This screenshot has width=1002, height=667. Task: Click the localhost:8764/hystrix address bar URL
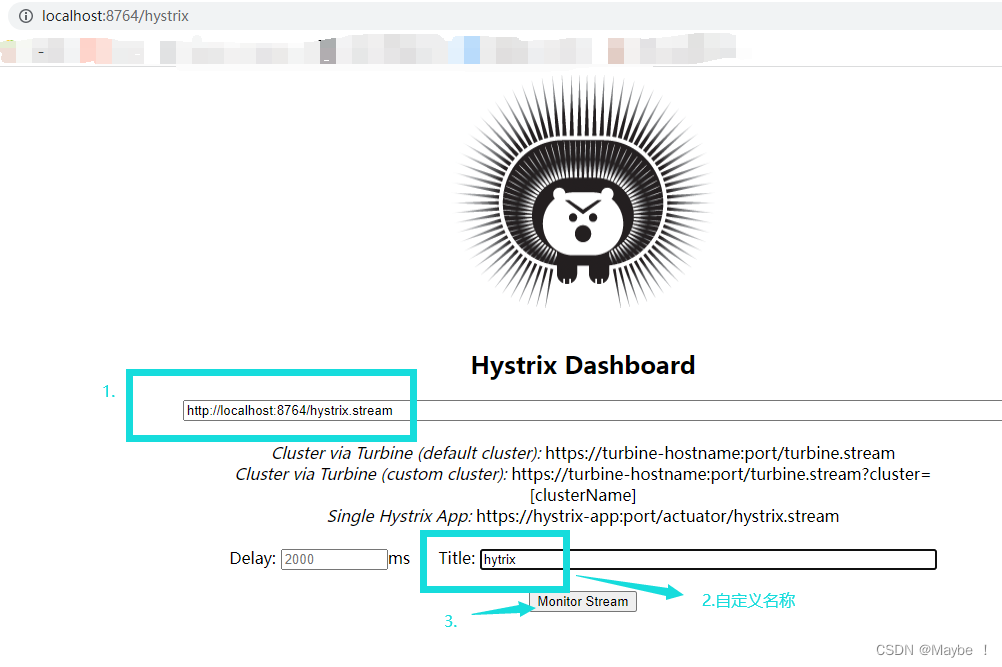coord(115,16)
